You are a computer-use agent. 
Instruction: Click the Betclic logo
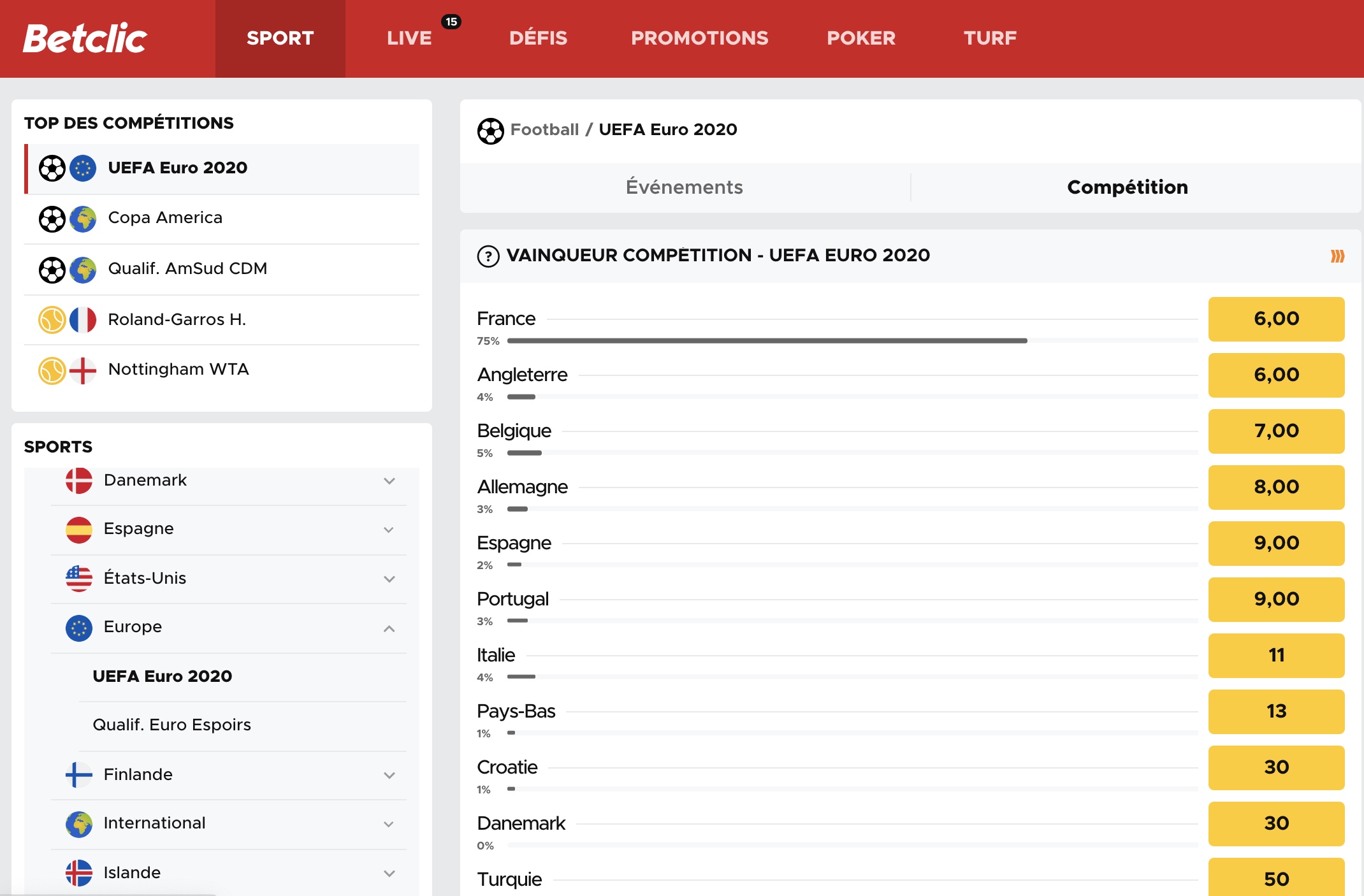tap(85, 38)
